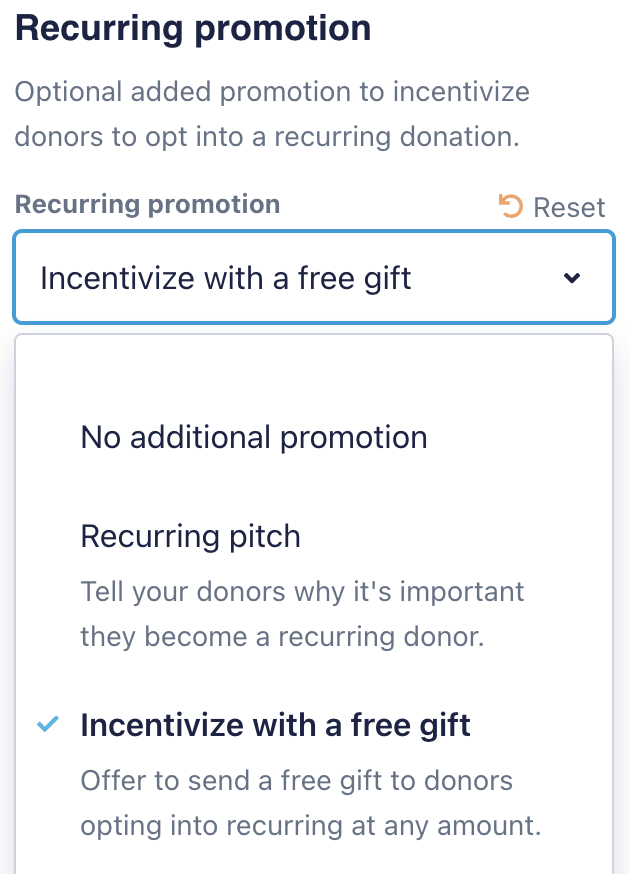Screen dimensions: 630x874
Task: Click the selected value text in the combo box
Action: 226,278
